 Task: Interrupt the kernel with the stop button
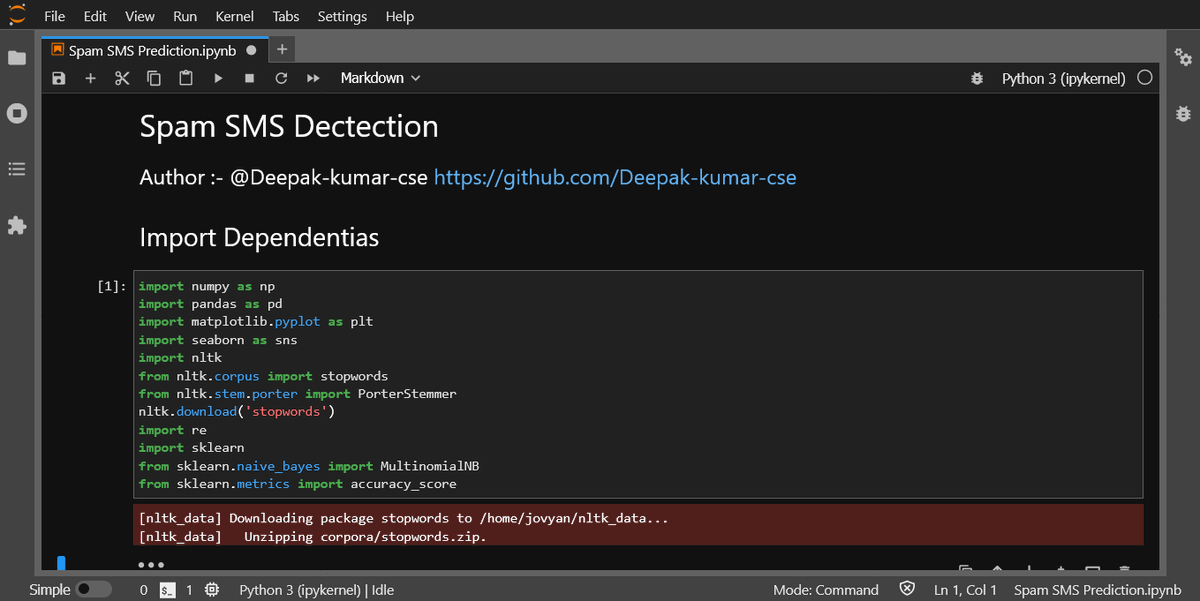pyautogui.click(x=250, y=78)
